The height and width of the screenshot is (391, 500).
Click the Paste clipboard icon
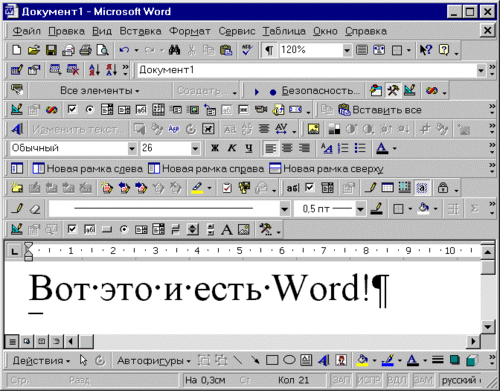tap(226, 50)
